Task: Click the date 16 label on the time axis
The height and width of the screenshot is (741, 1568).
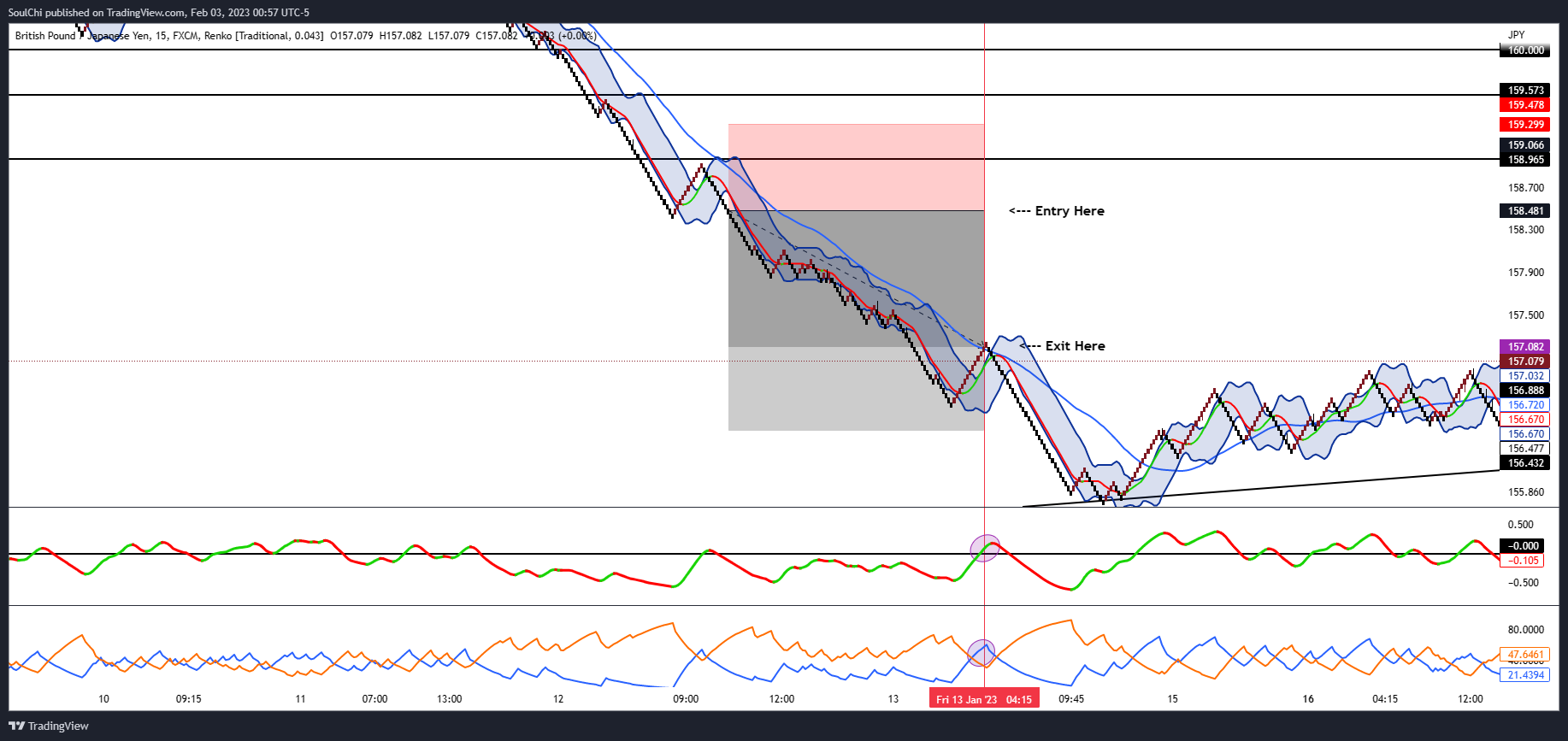Action: 1308,699
